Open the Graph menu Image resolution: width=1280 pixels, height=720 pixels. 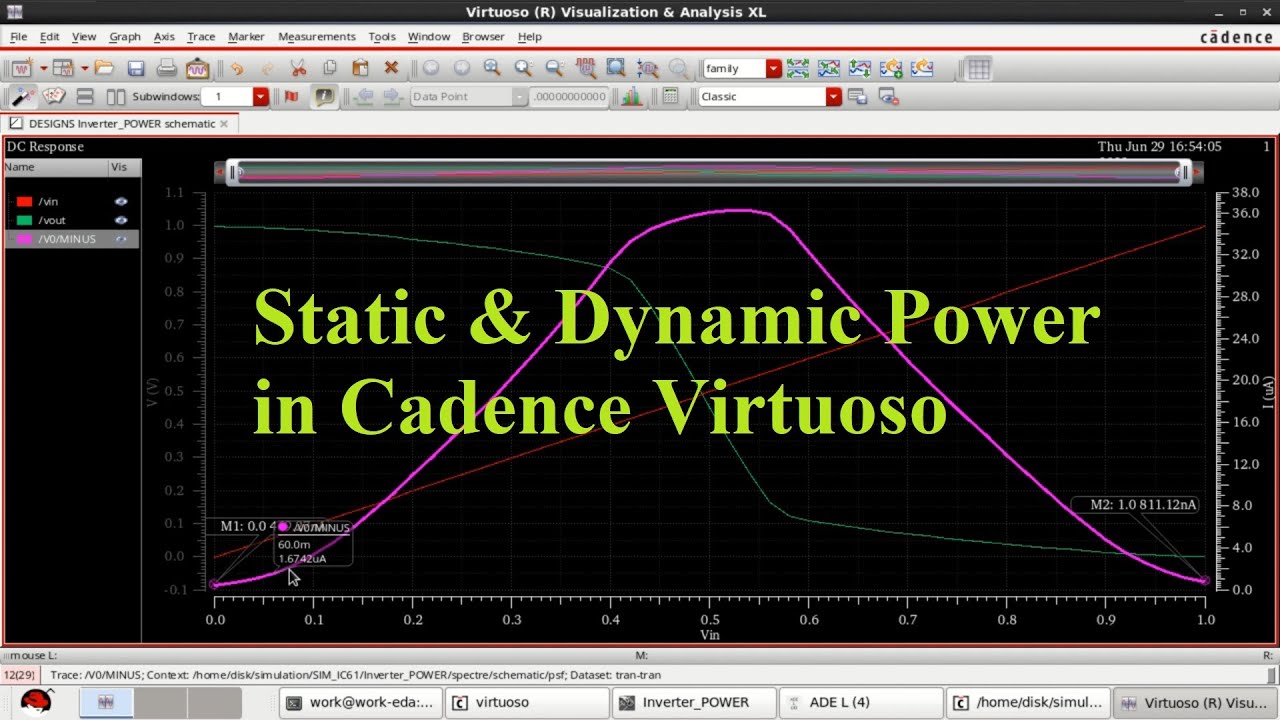[125, 36]
